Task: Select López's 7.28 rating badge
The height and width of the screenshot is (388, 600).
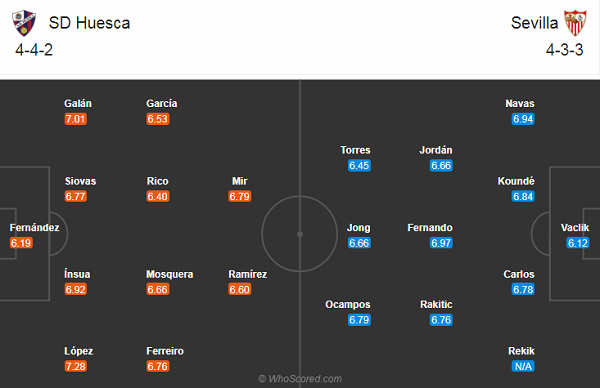Action: (x=76, y=366)
